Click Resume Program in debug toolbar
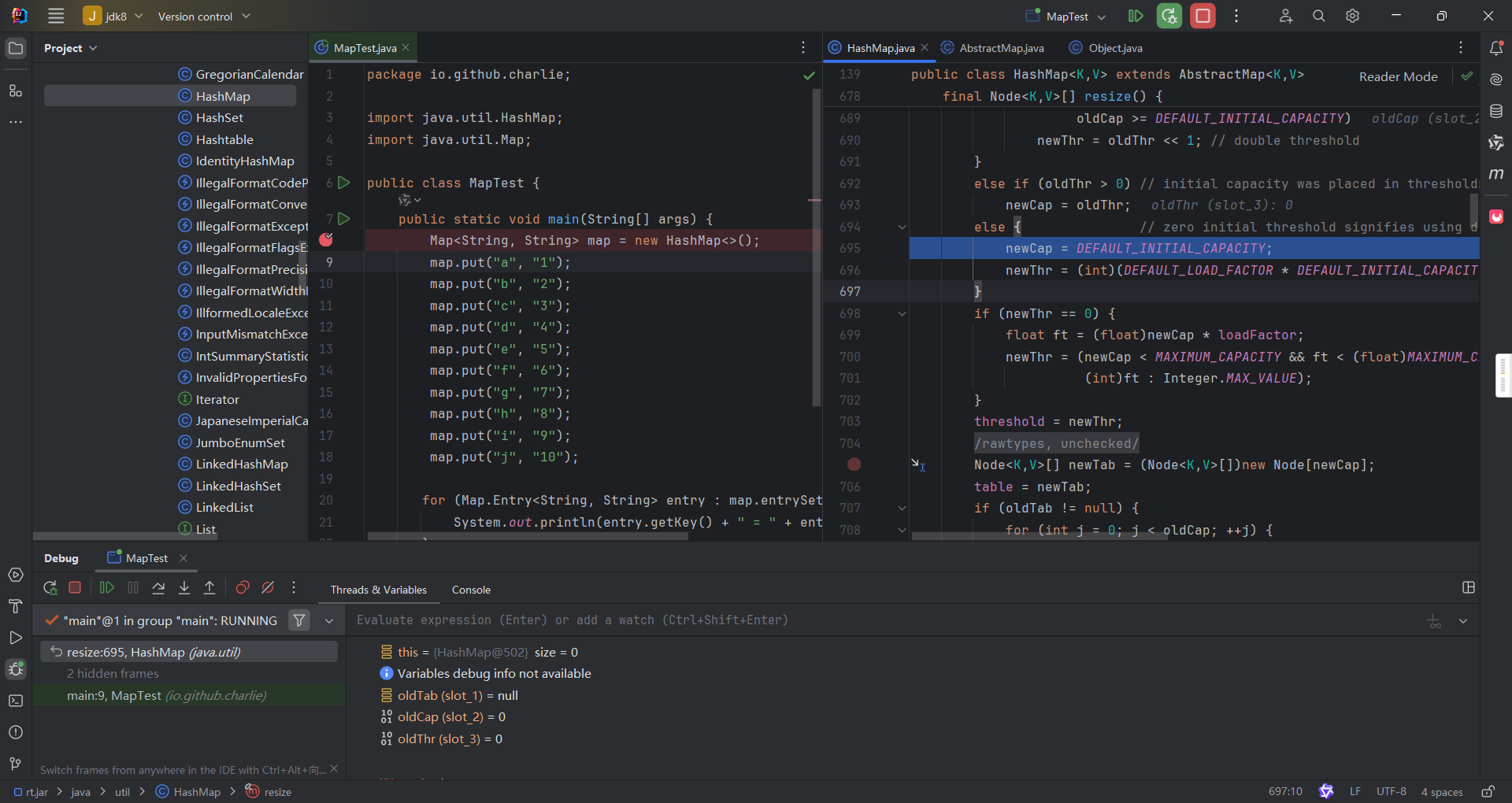The width and height of the screenshot is (1512, 803). point(107,587)
